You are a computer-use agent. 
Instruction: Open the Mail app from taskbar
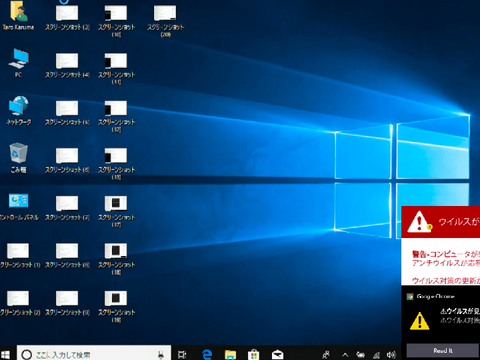pos(277,355)
